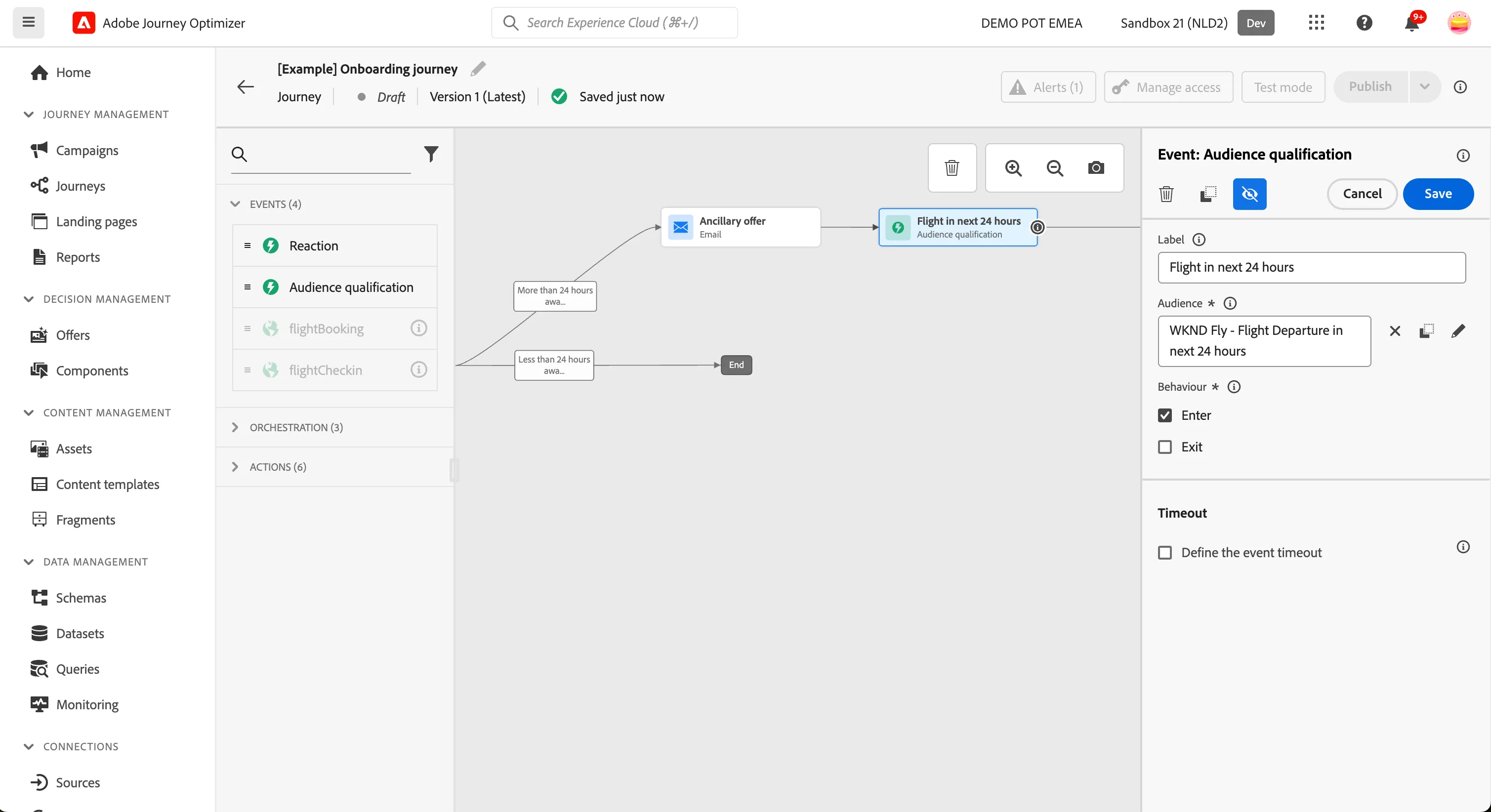The height and width of the screenshot is (812, 1491).
Task: Open Alerts (1) button
Action: (1048, 87)
